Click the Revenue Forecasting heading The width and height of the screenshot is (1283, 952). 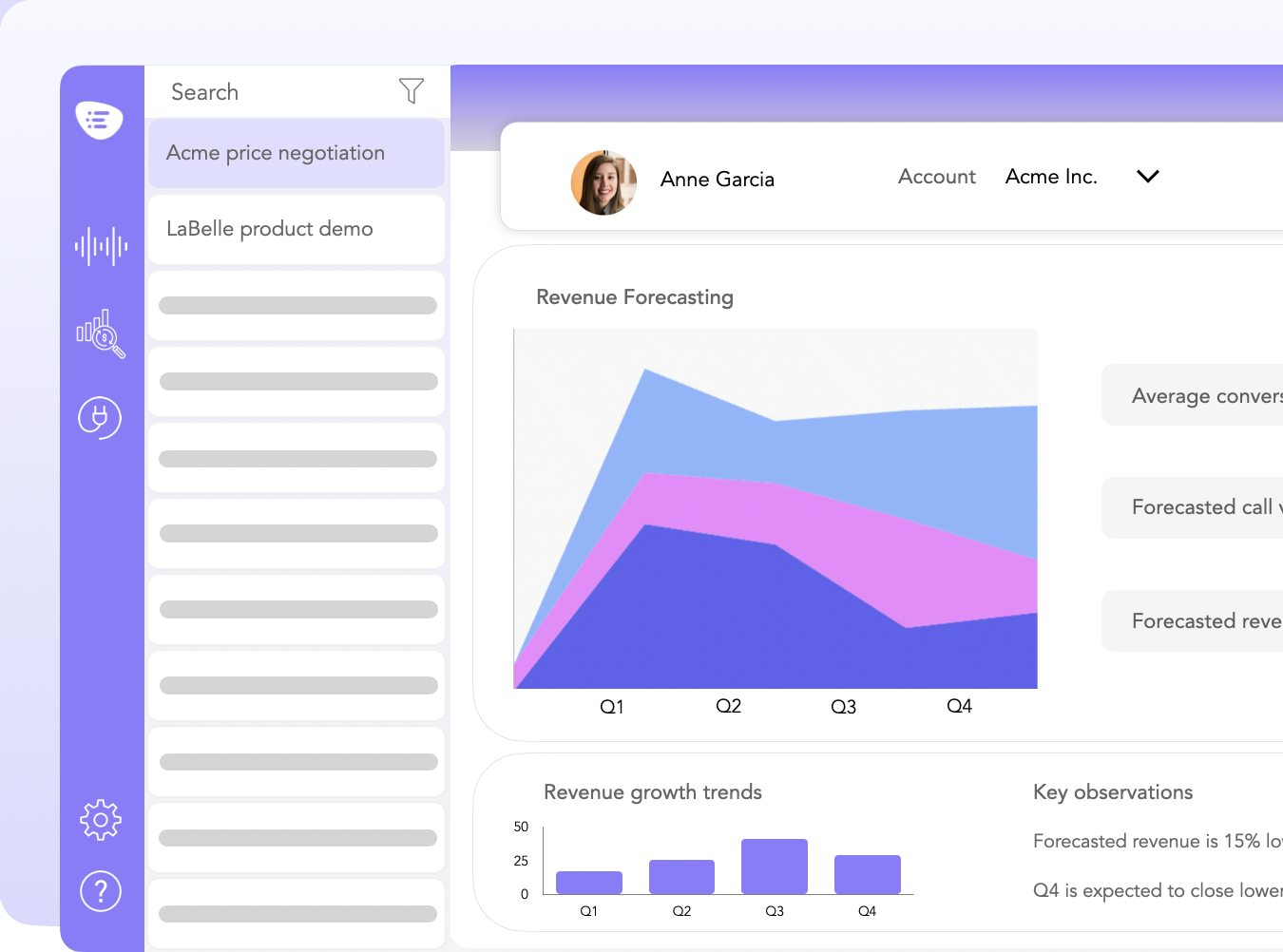tap(635, 297)
